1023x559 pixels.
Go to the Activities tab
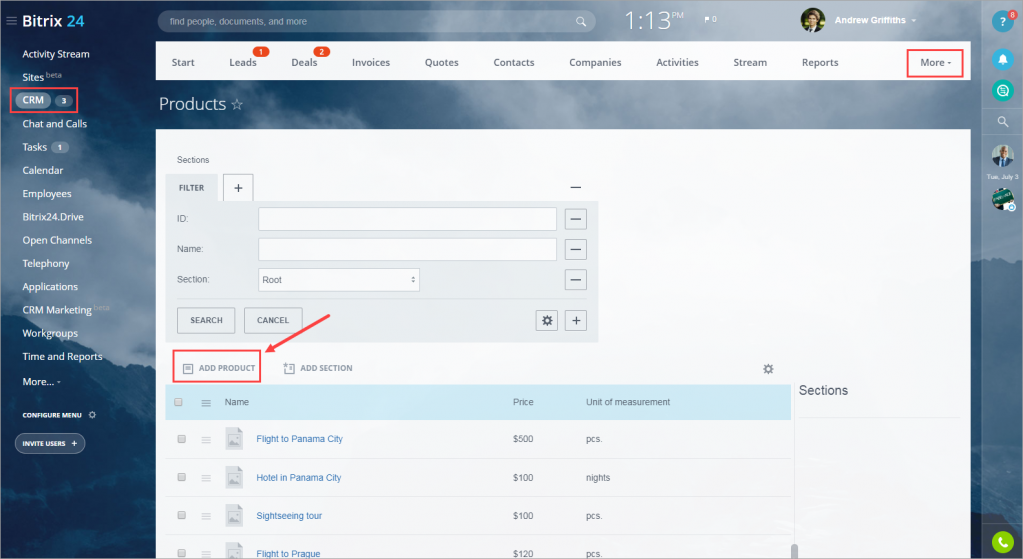point(677,63)
